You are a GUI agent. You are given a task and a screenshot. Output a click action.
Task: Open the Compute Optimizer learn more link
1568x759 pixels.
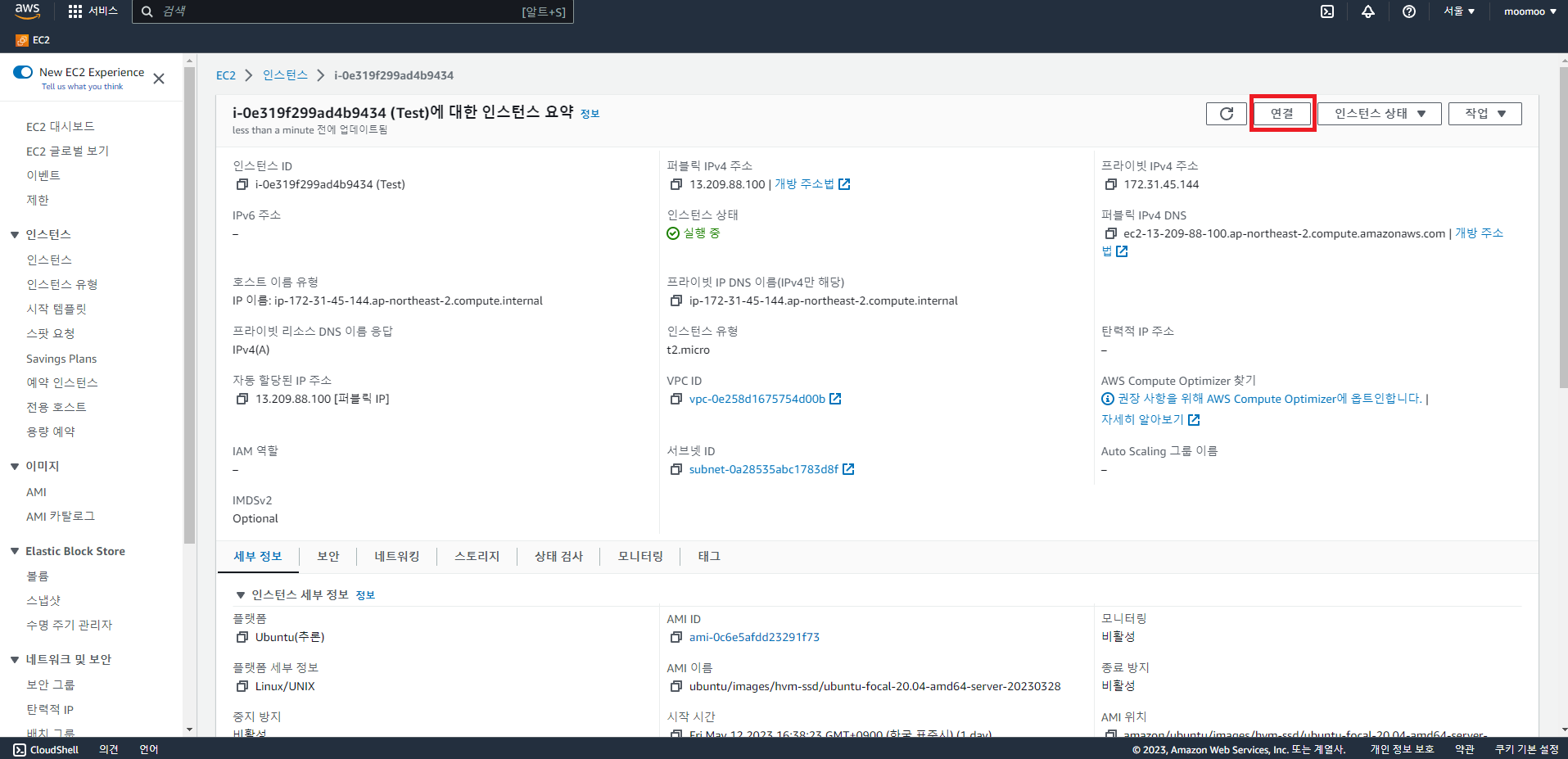pyautogui.click(x=1150, y=420)
